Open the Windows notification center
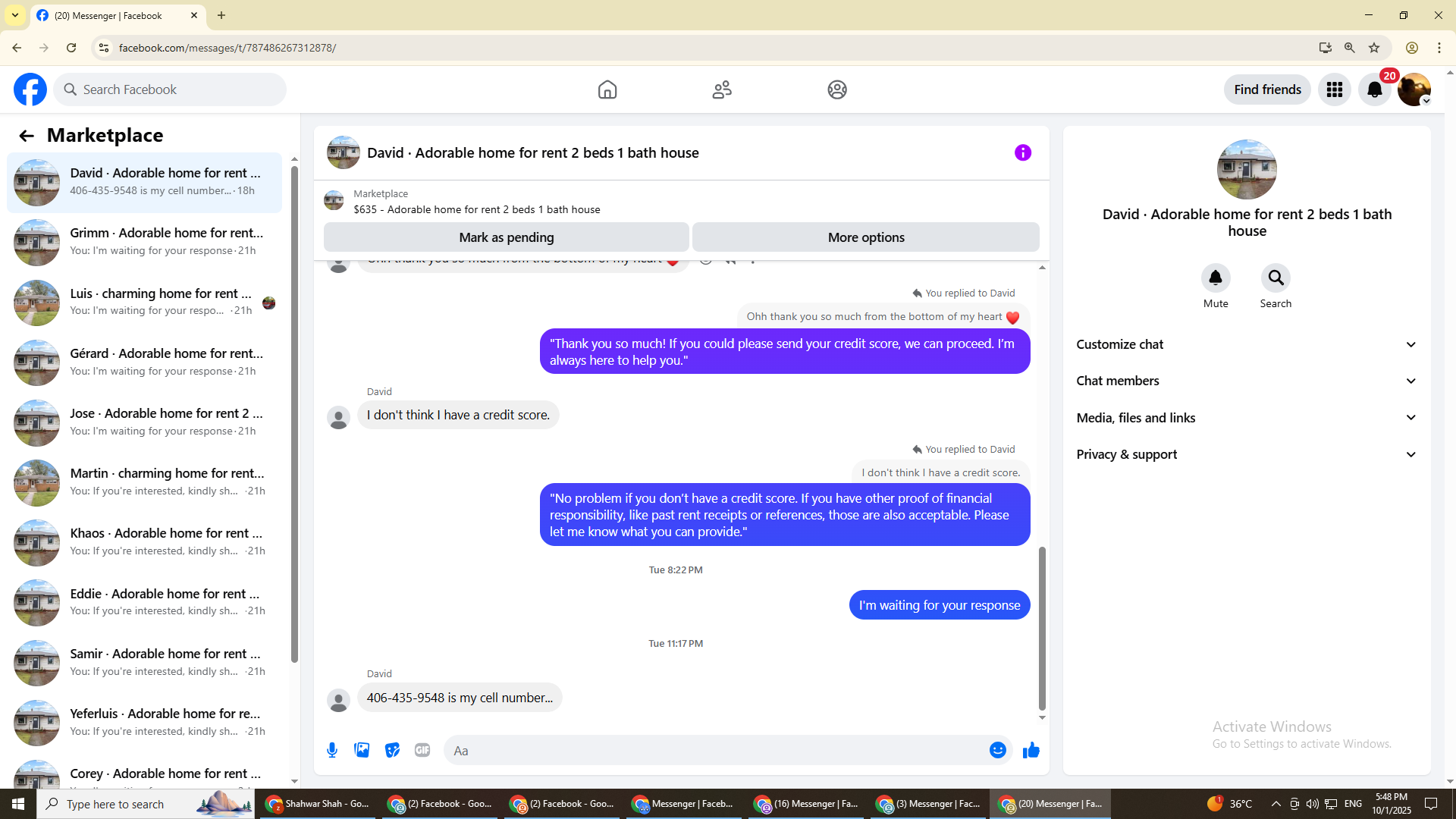The image size is (1456, 819). point(1431,804)
